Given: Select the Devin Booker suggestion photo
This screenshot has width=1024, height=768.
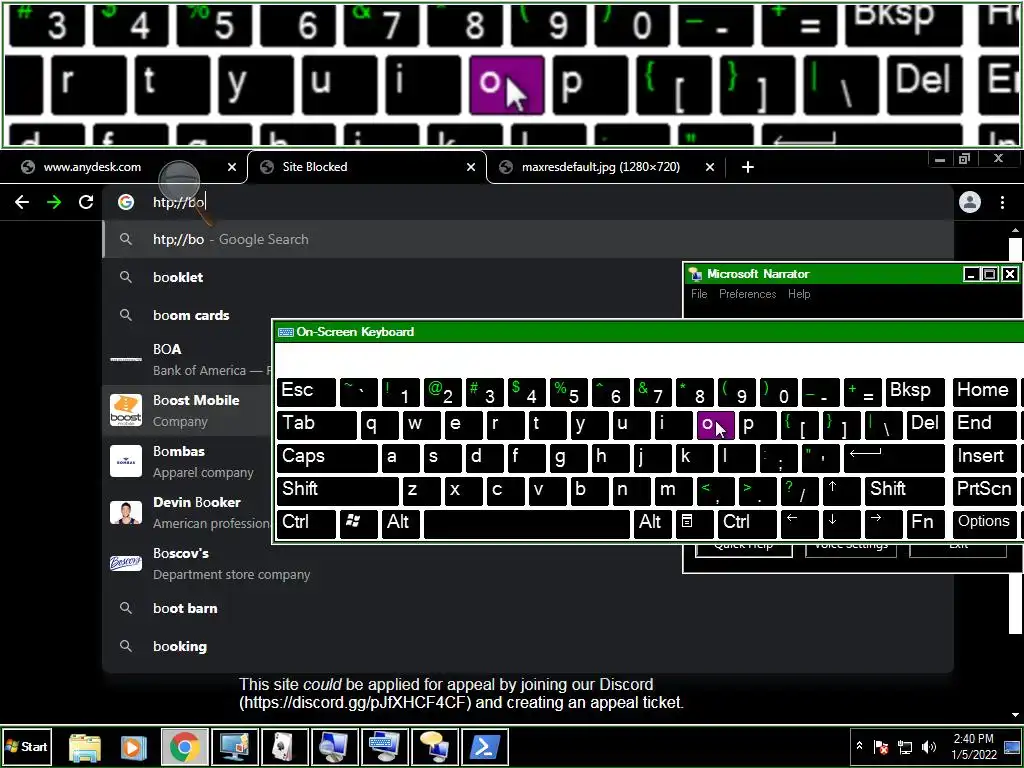Looking at the screenshot, I should (x=126, y=512).
